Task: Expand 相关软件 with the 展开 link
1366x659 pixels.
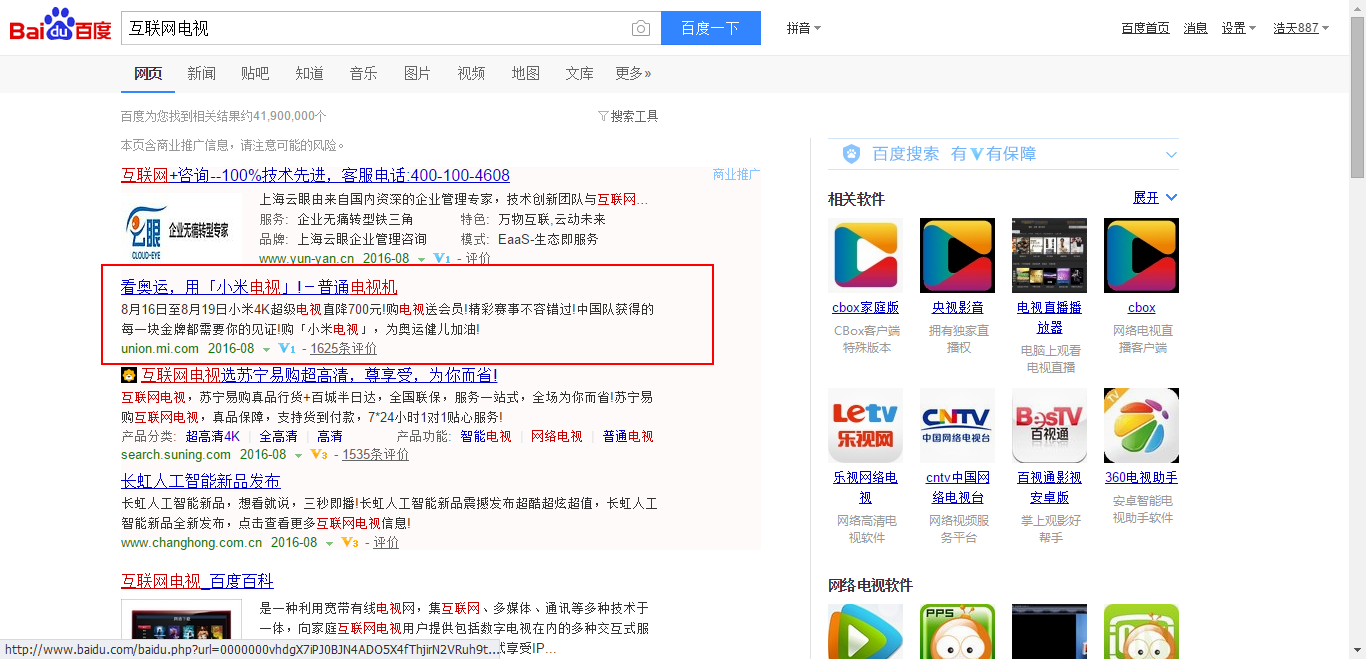Action: [1155, 198]
